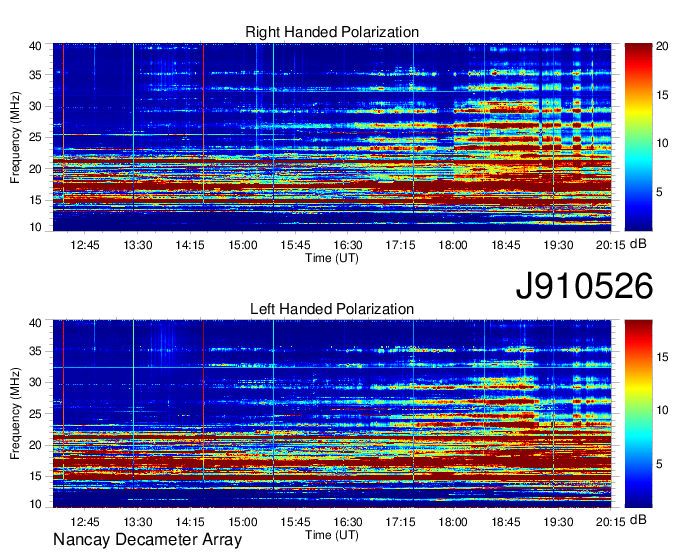The width and height of the screenshot is (680, 552).
Task: Click the 10 MHz tick of right-handed plot
Action: [x=36, y=227]
